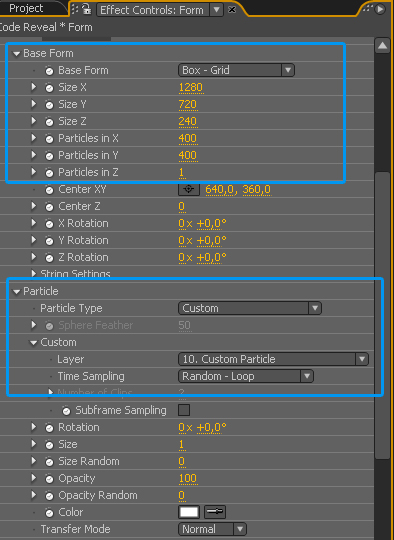This screenshot has width=394, height=540.
Task: Click the Center XY crosshair point picker
Action: (x=189, y=189)
